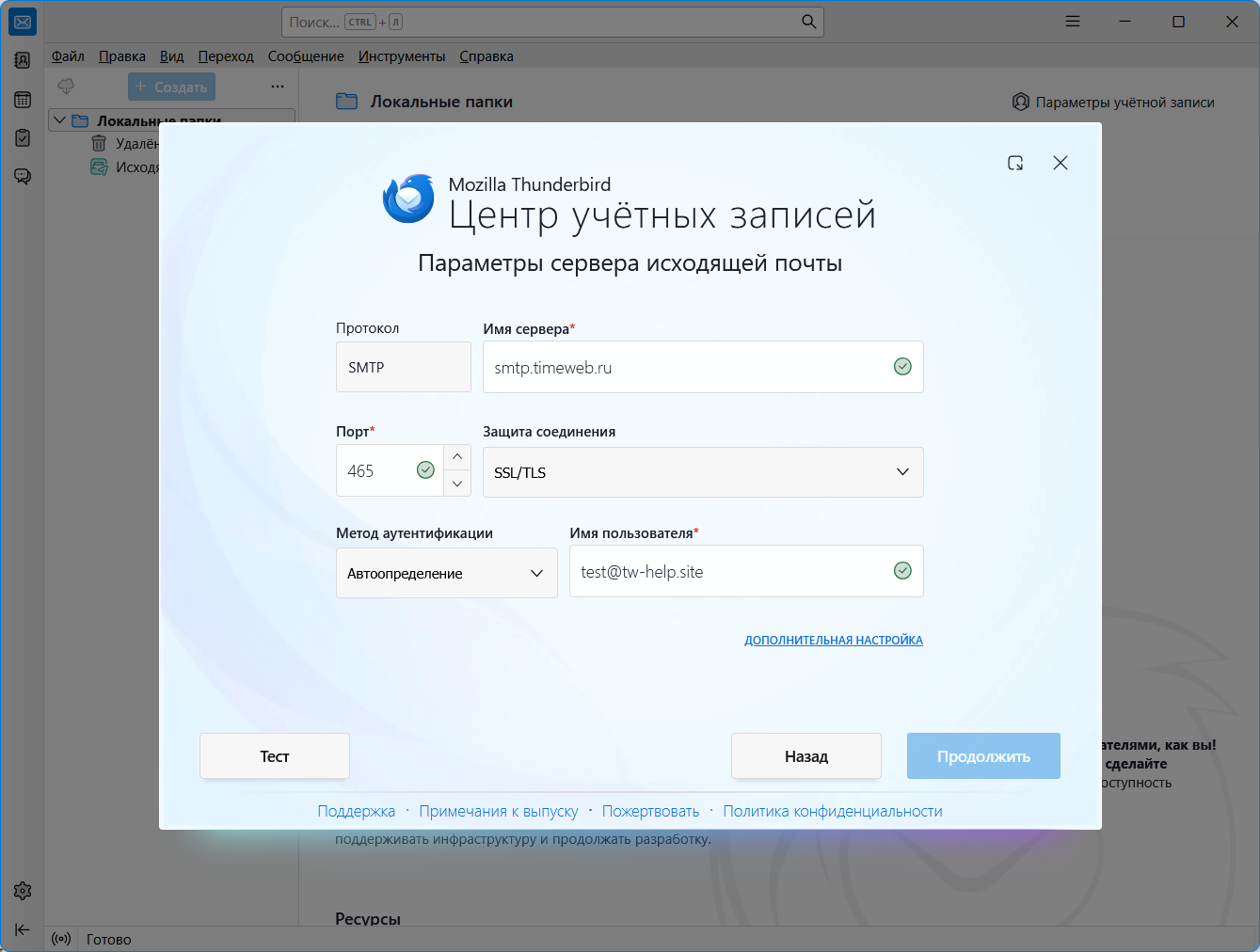Viewport: 1260px width, 952px height.
Task: Open the Файл menu
Action: 68,56
